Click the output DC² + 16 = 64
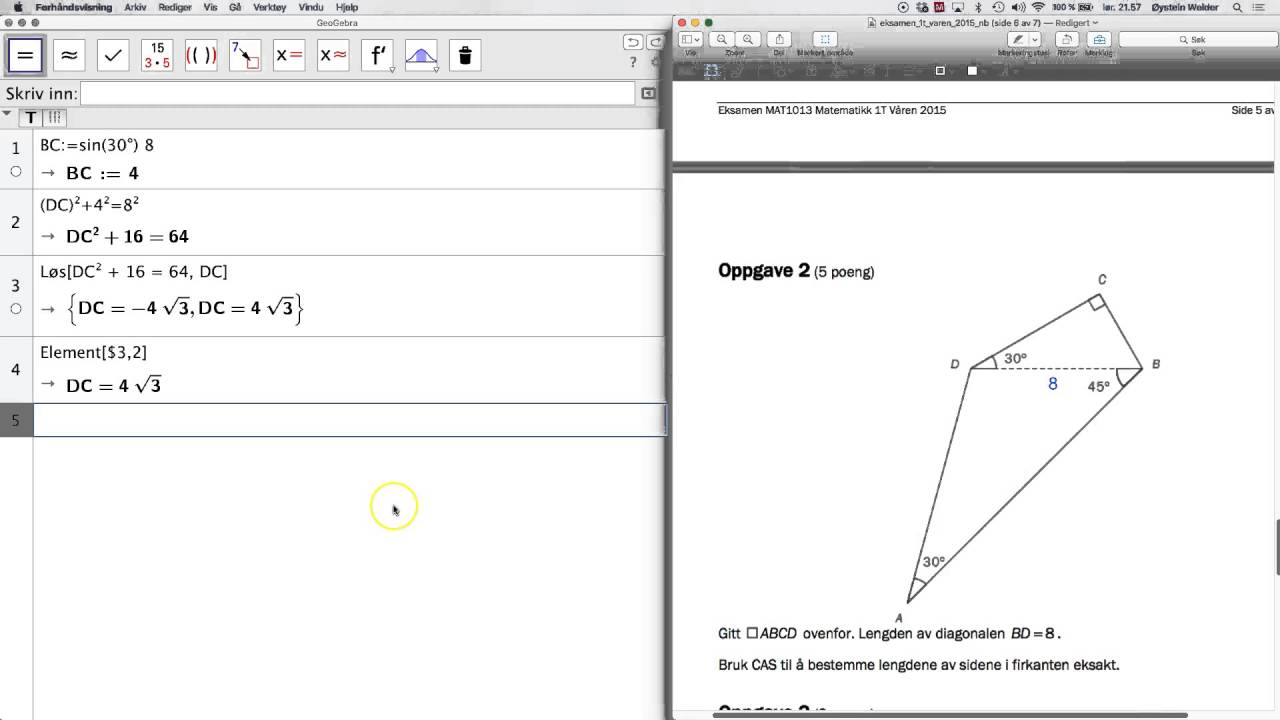The height and width of the screenshot is (720, 1280). [127, 236]
